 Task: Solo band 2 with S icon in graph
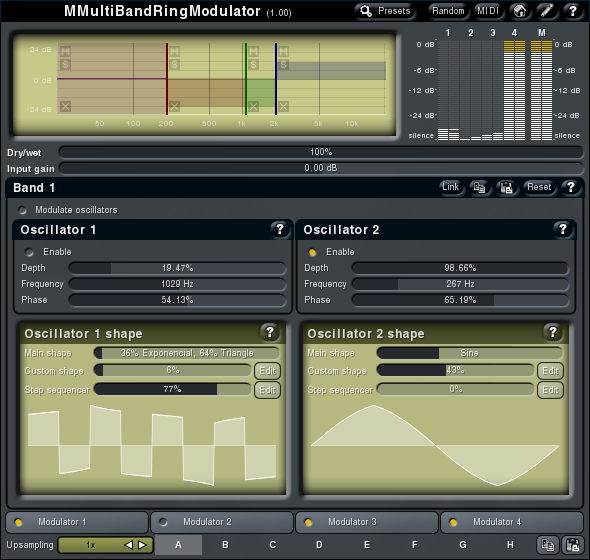click(174, 65)
